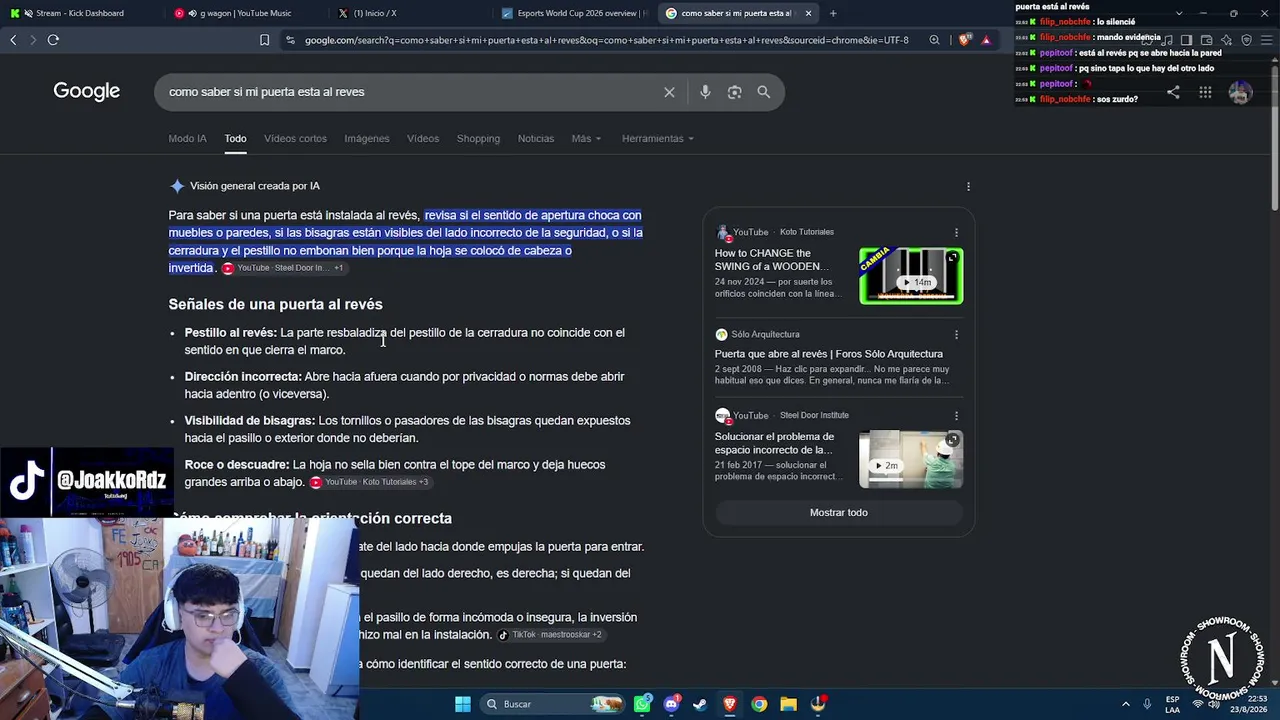The image size is (1280, 720).
Task: Select the Todo search tab
Action: pyautogui.click(x=235, y=139)
